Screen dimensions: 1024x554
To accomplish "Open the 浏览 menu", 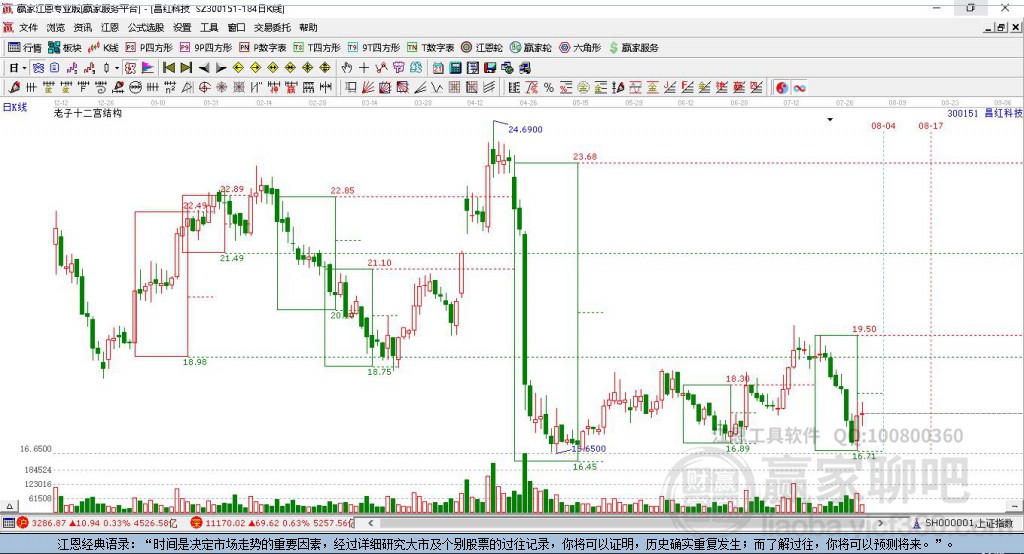I will [x=56, y=27].
